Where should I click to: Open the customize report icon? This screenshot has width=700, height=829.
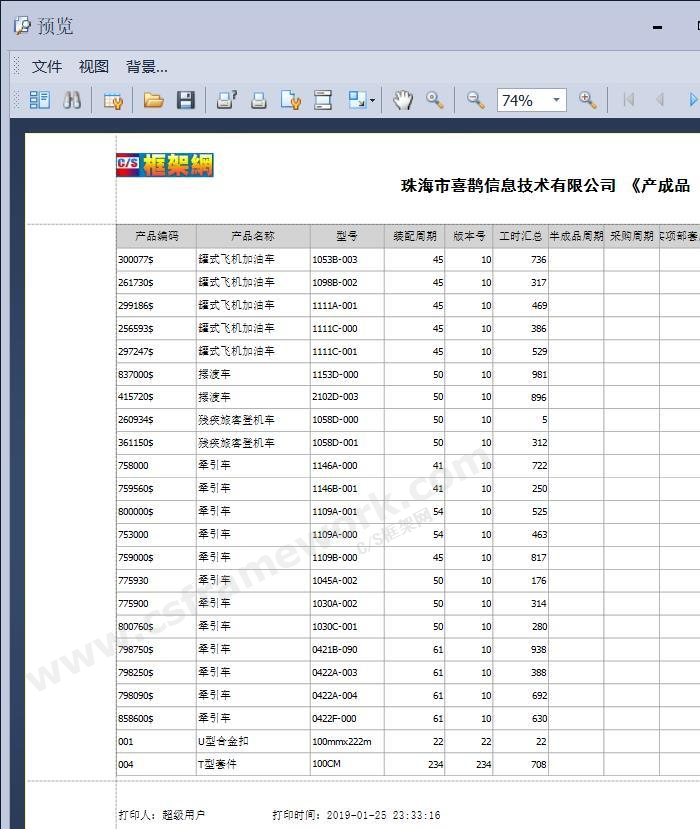[x=113, y=100]
